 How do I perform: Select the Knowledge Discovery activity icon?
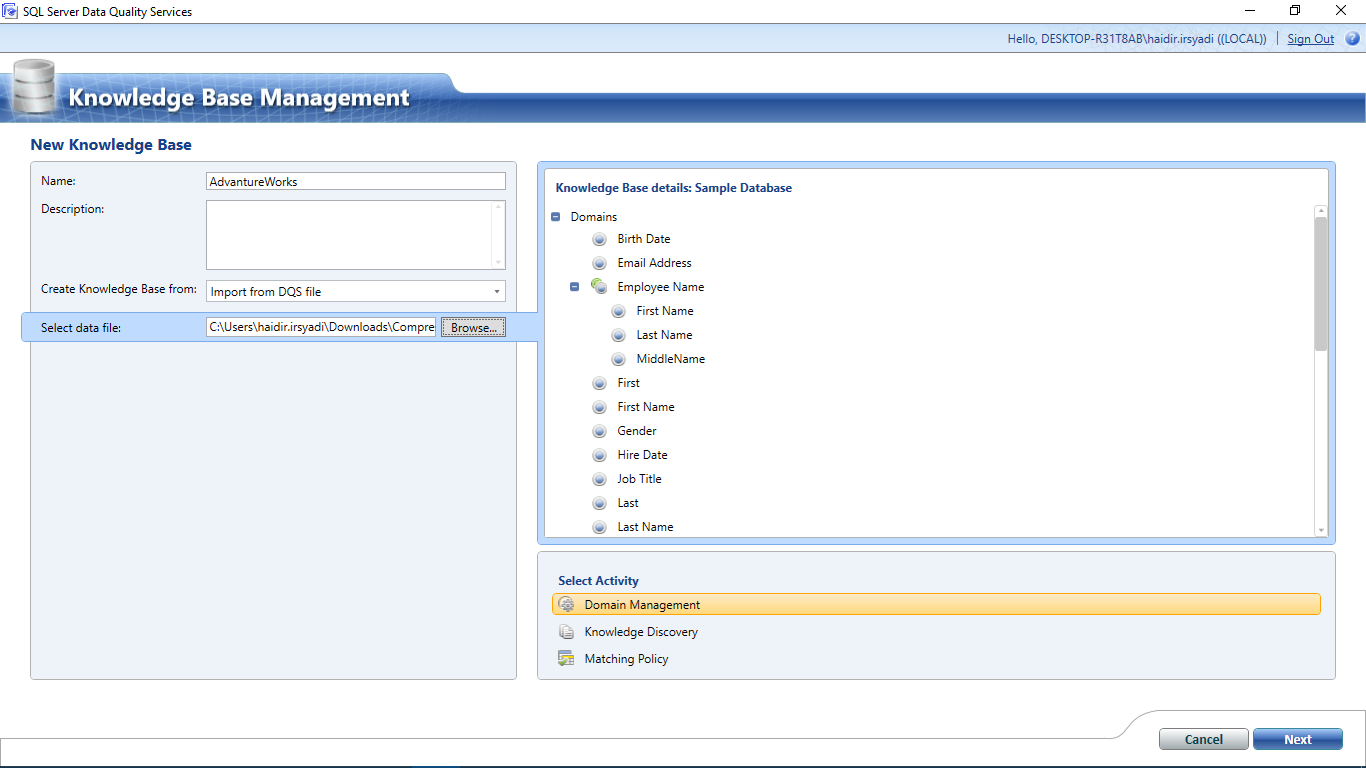pyautogui.click(x=567, y=631)
